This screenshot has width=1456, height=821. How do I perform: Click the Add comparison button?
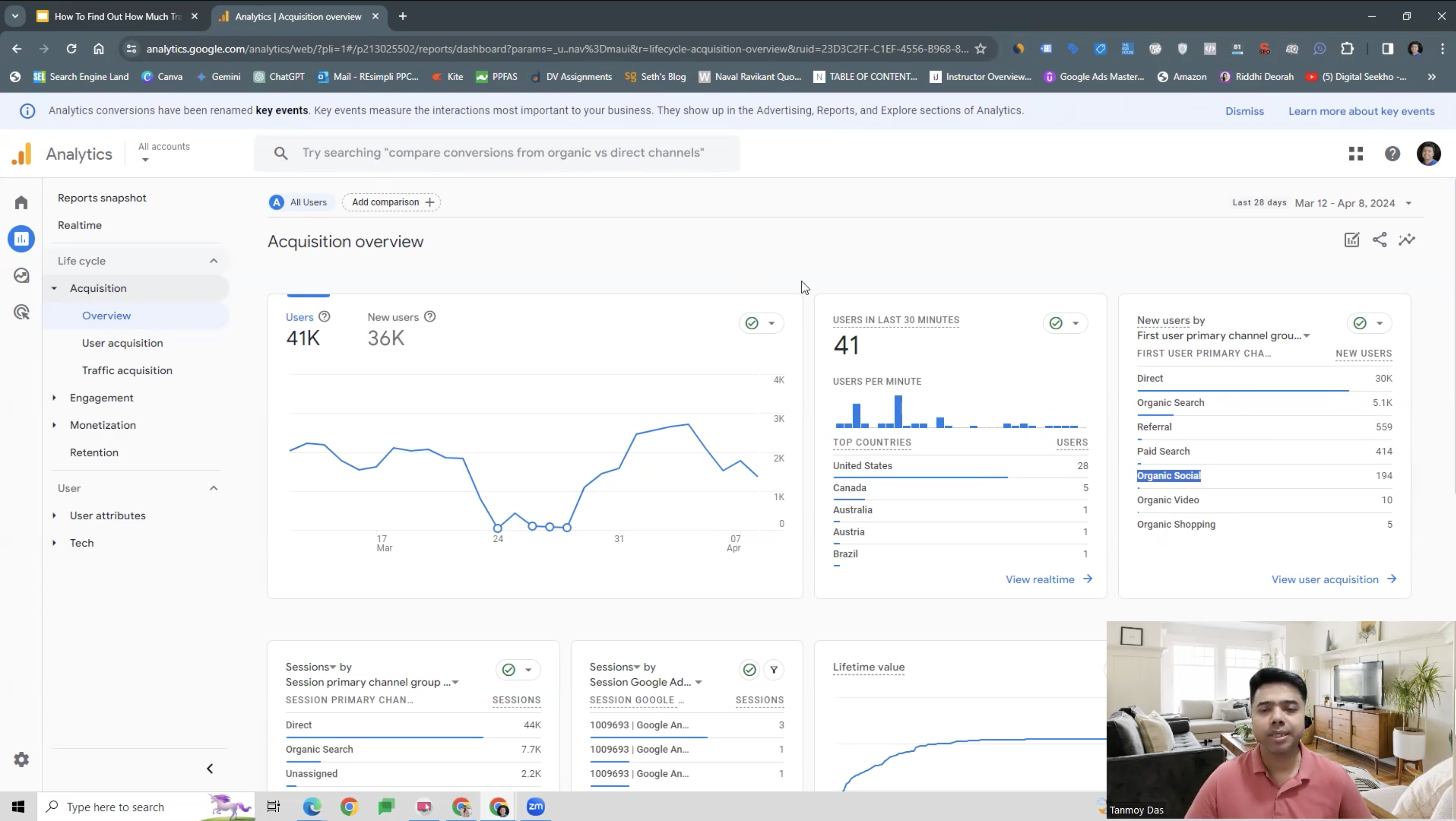[x=392, y=202]
